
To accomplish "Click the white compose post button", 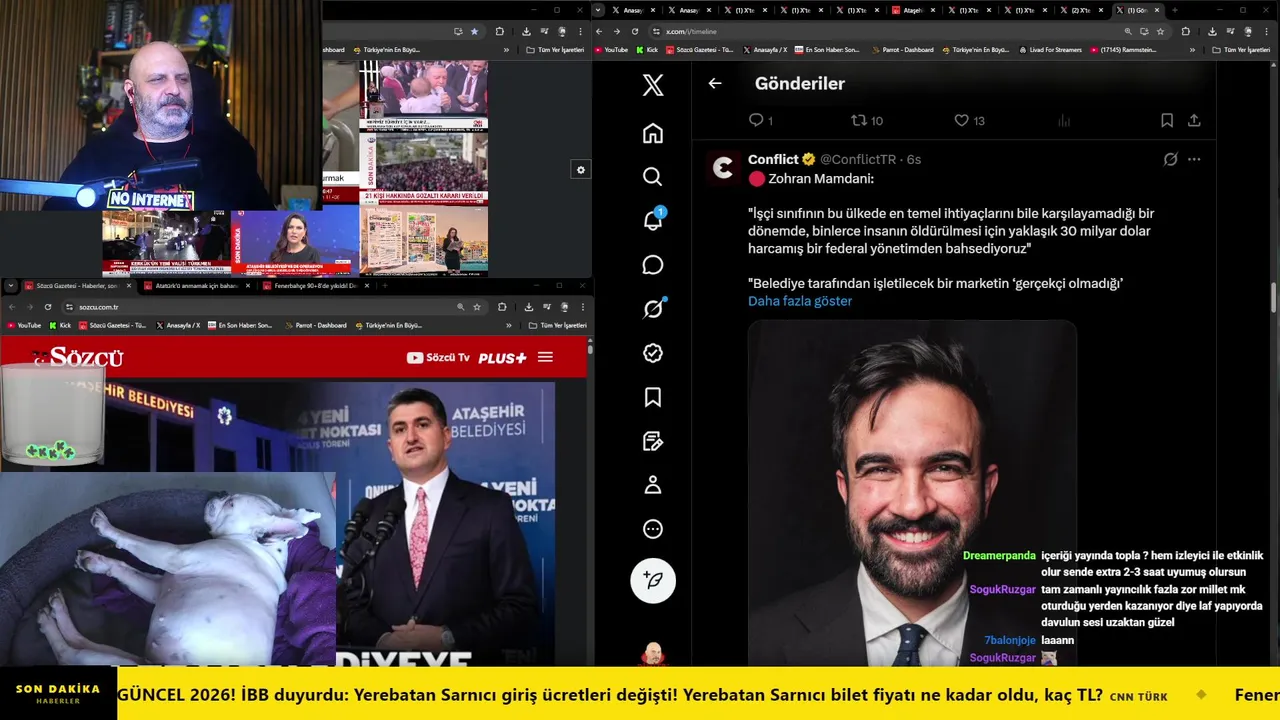I will [x=653, y=580].
